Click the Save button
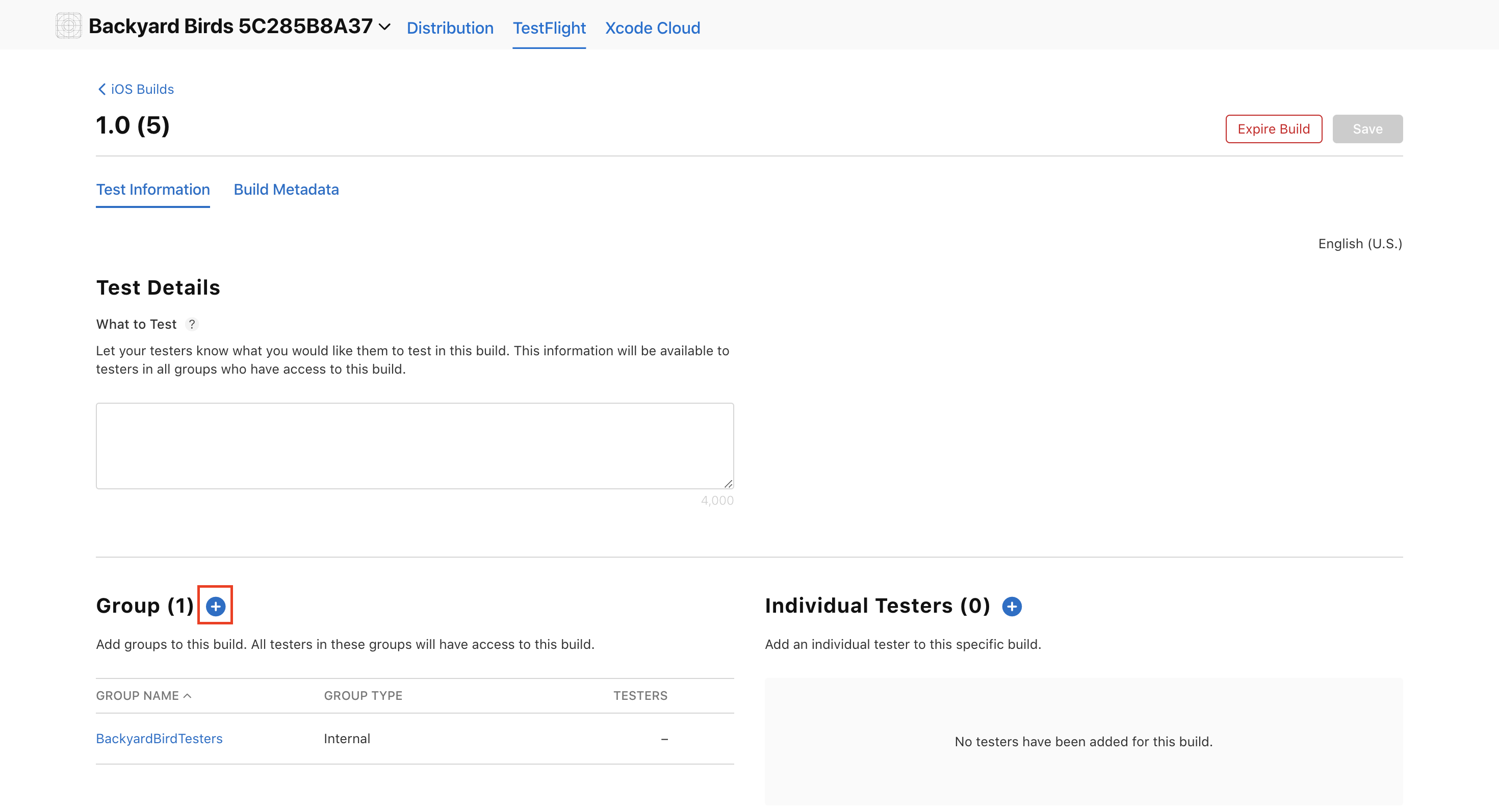The image size is (1499, 812). [1367, 129]
